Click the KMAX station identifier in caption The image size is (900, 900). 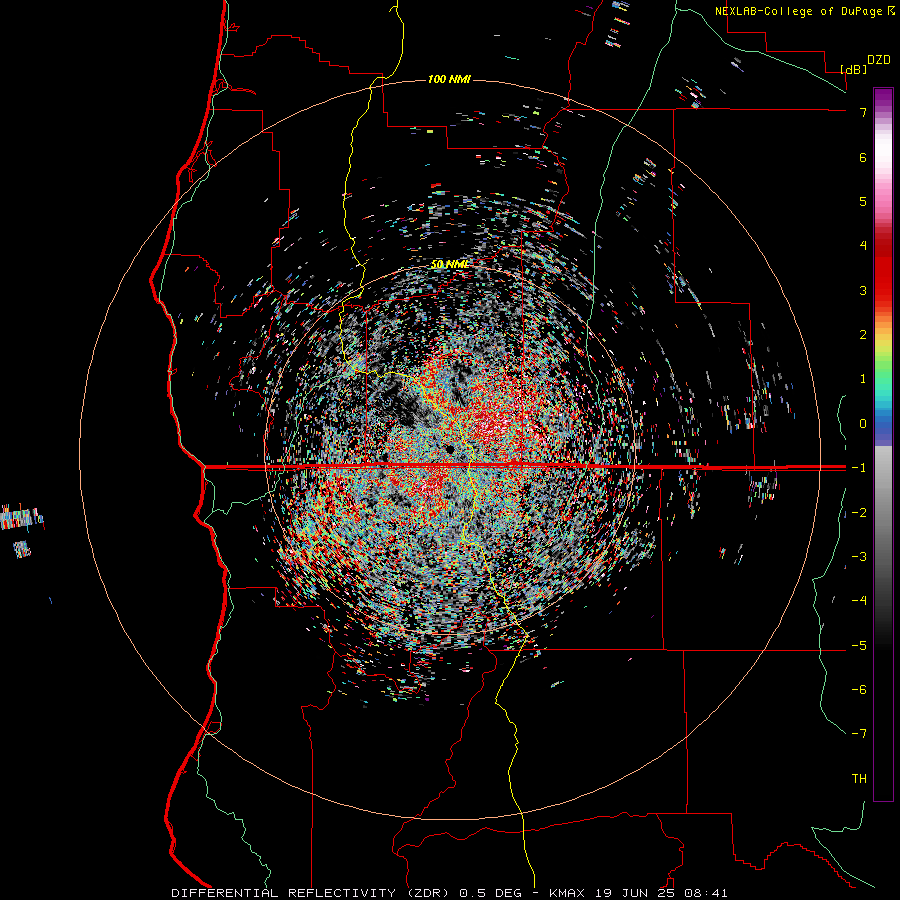coord(566,893)
